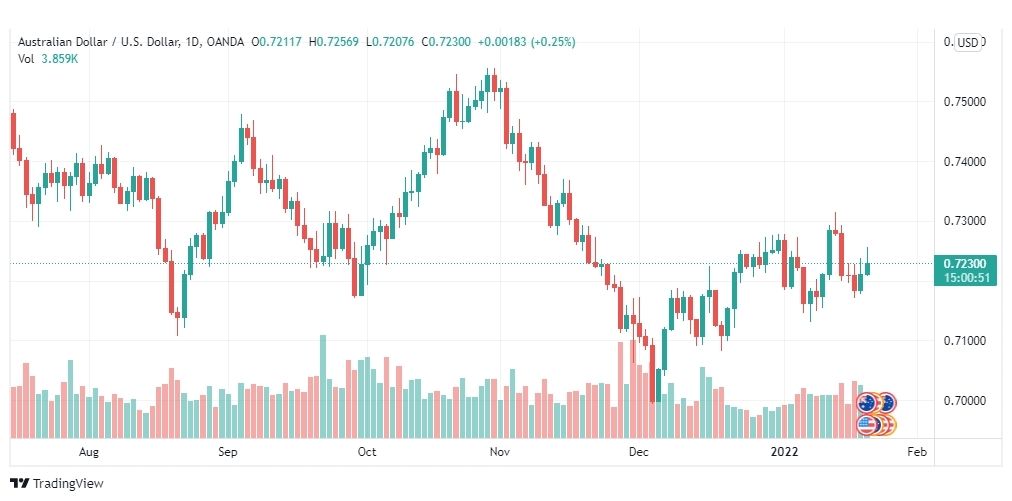Click the 15:00:51 bar countdown label
This screenshot has width=1012, height=501.
click(x=966, y=278)
